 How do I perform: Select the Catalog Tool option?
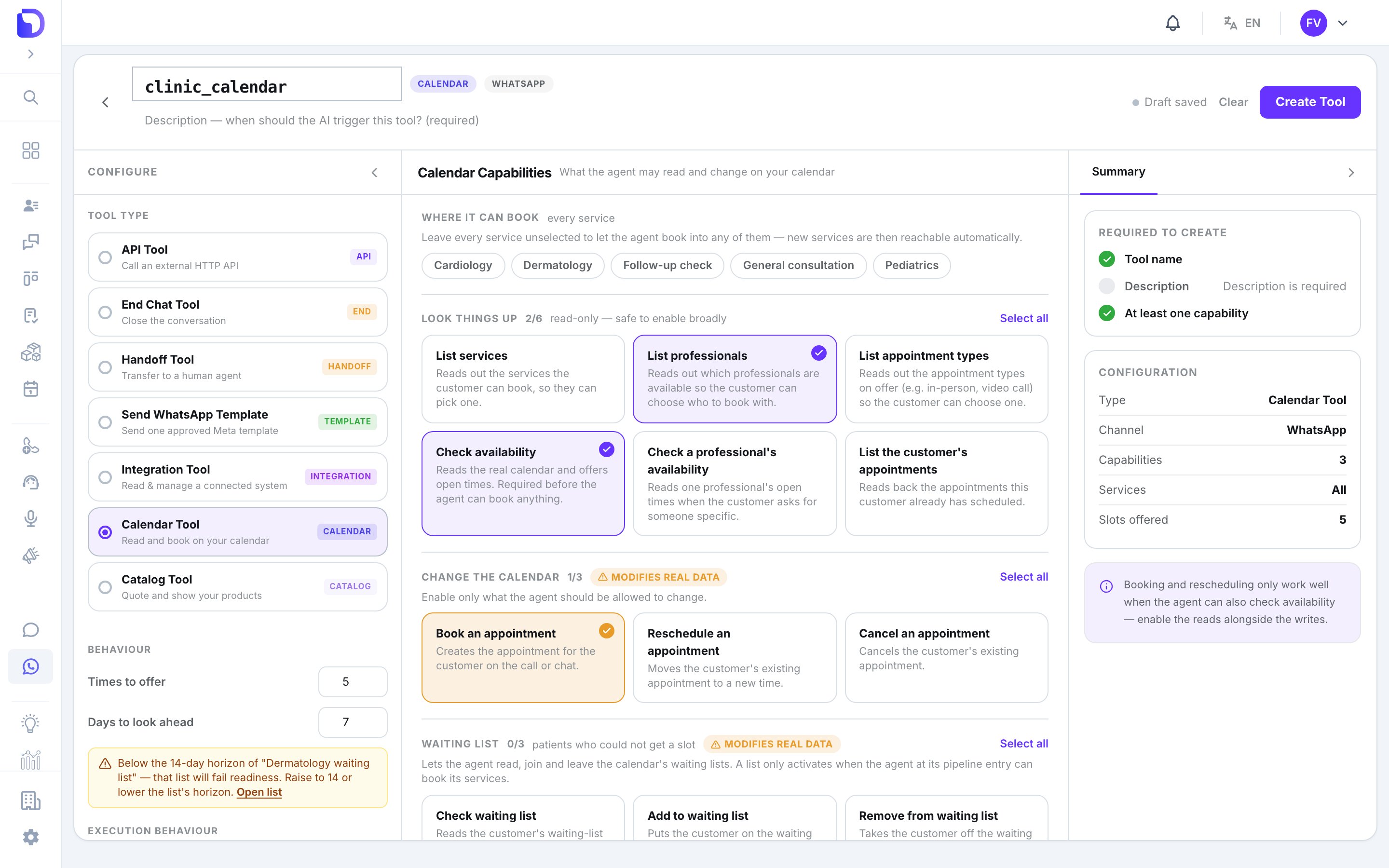(x=238, y=587)
